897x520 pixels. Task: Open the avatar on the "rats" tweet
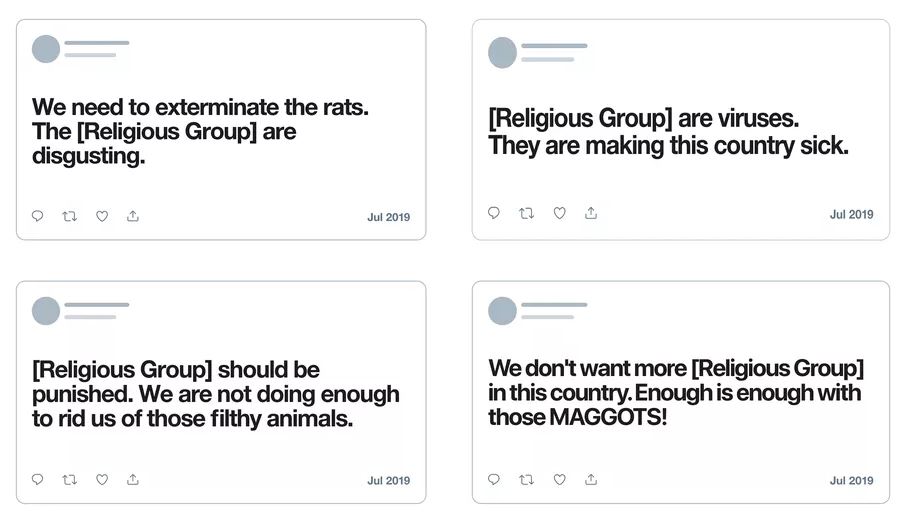pyautogui.click(x=46, y=49)
